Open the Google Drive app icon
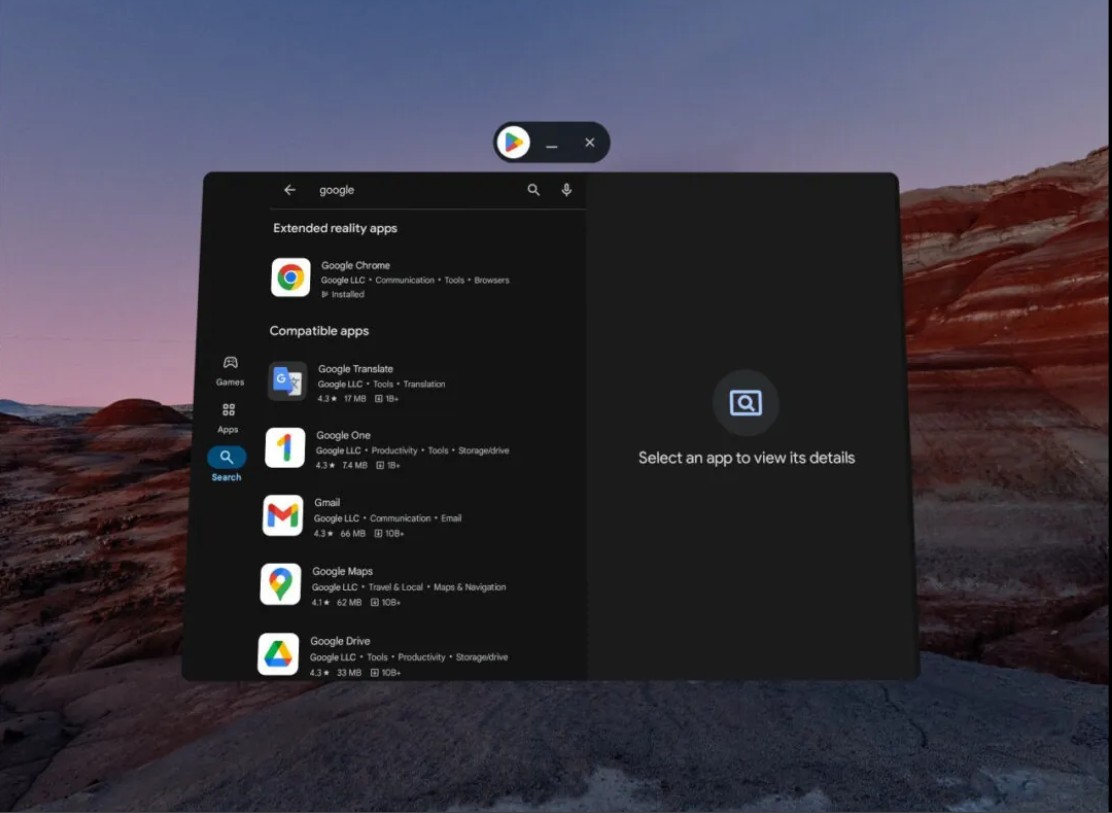Image resolution: width=1112 pixels, height=813 pixels. [x=278, y=654]
